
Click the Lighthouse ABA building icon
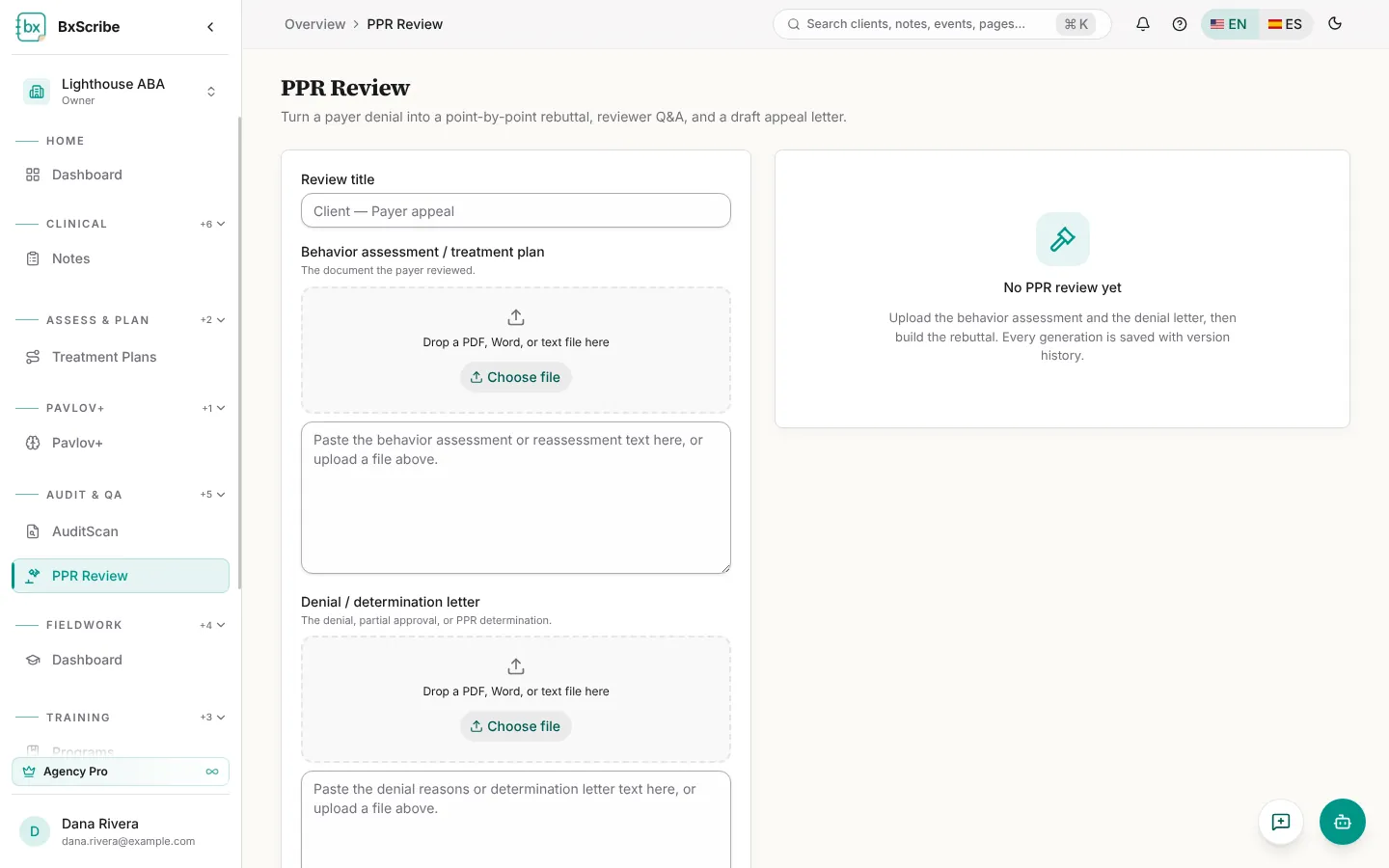pyautogui.click(x=37, y=92)
